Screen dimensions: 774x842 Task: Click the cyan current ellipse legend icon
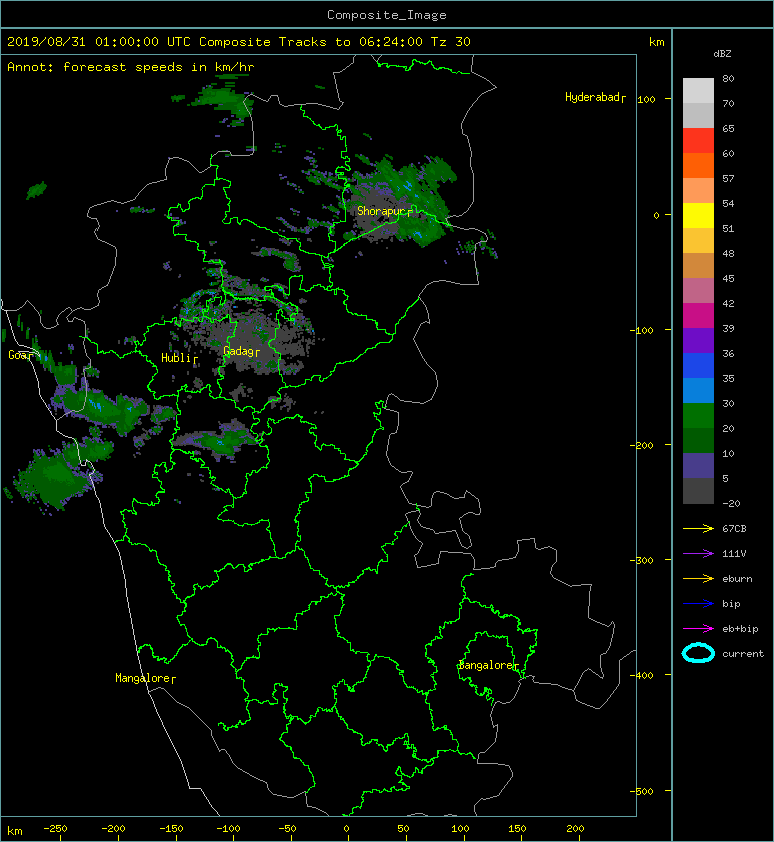(x=698, y=653)
